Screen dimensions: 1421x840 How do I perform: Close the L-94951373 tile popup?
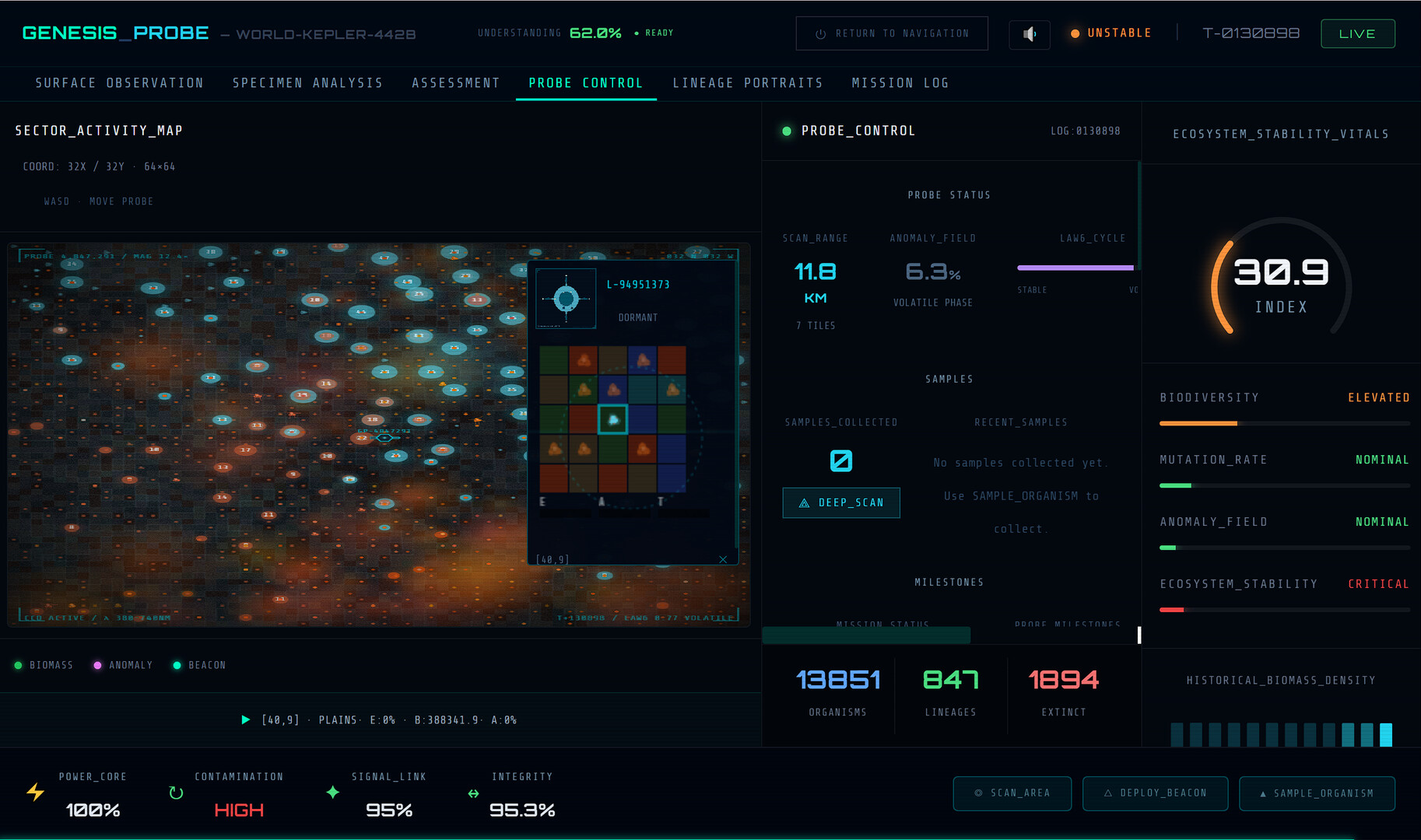723,559
